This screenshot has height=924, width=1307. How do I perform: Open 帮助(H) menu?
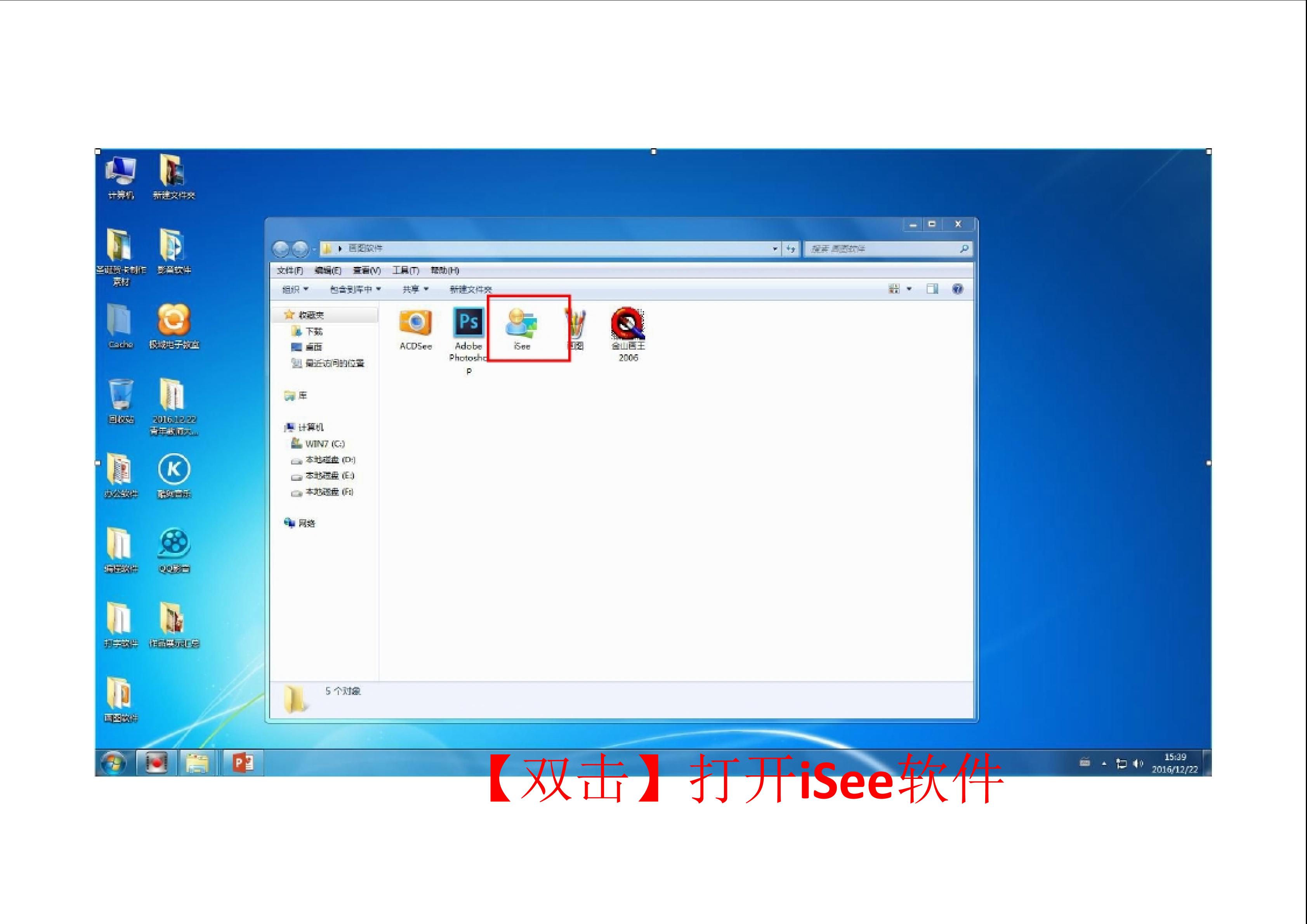pos(444,270)
